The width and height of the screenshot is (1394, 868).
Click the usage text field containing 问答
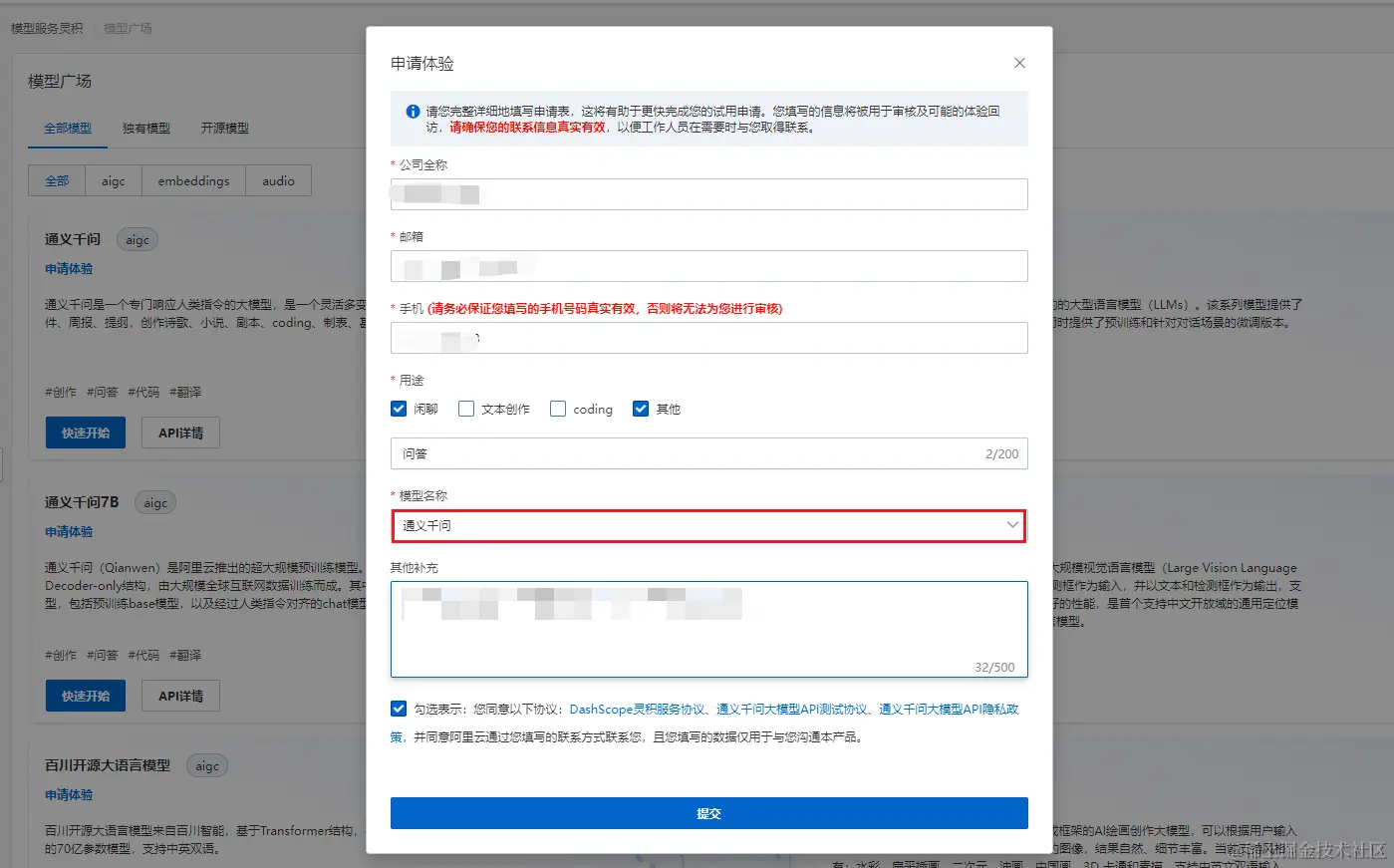(x=708, y=453)
